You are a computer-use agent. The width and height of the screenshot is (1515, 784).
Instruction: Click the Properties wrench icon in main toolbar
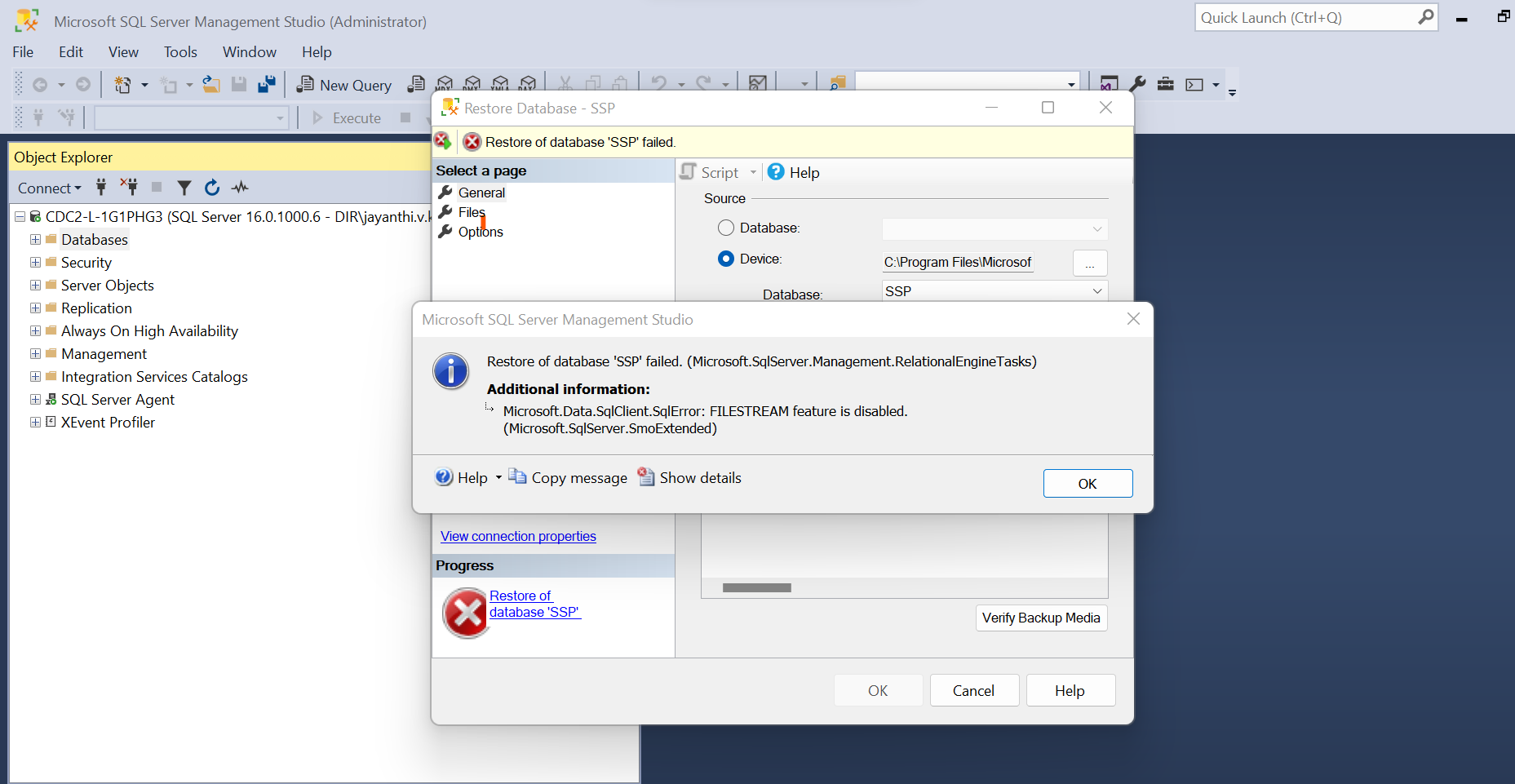pyautogui.click(x=1137, y=84)
